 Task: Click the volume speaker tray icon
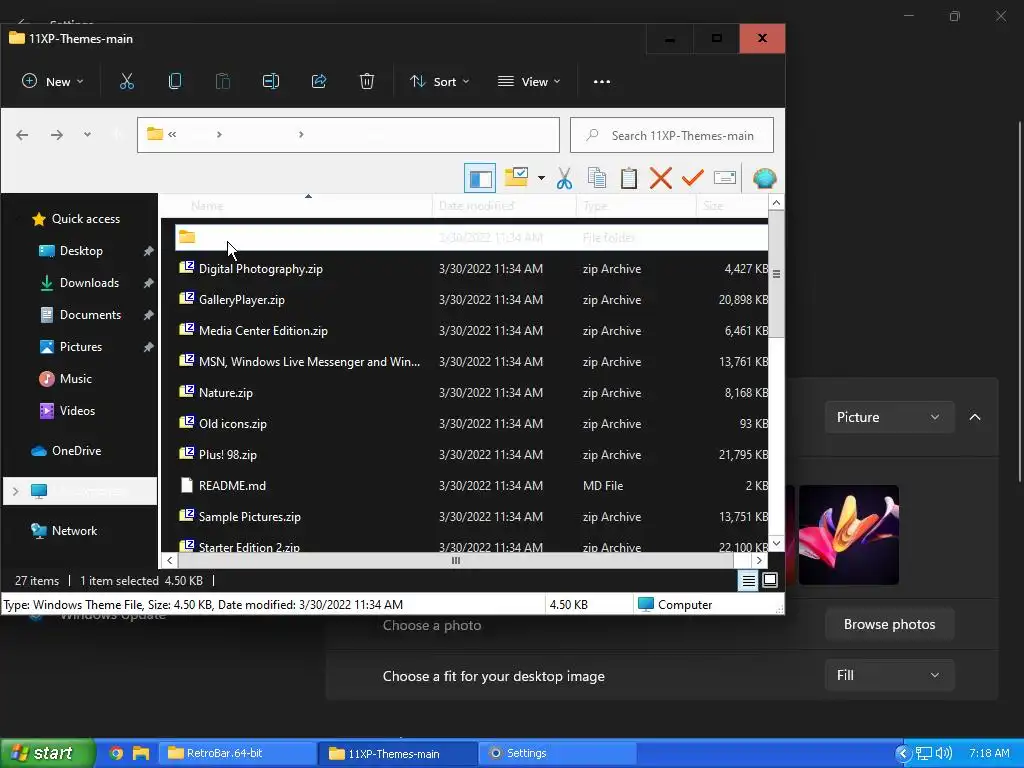[x=944, y=753]
